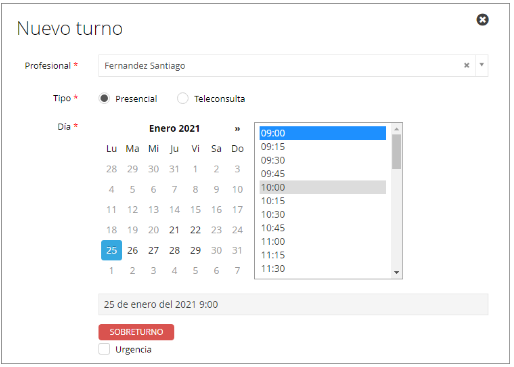
Task: Choose the 09:15 time slot
Action: [x=323, y=147]
